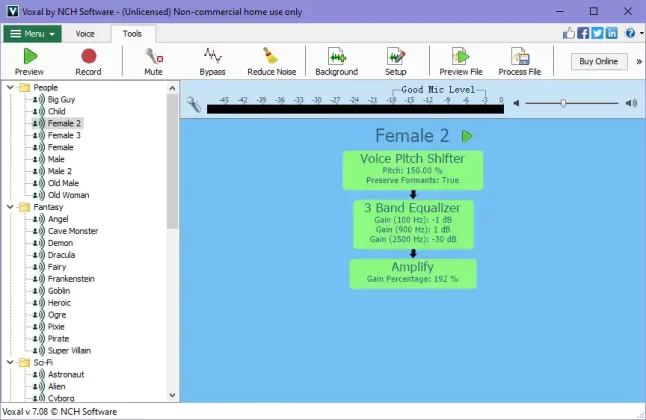Open the Setup tool
646x420 pixels.
pyautogui.click(x=396, y=61)
